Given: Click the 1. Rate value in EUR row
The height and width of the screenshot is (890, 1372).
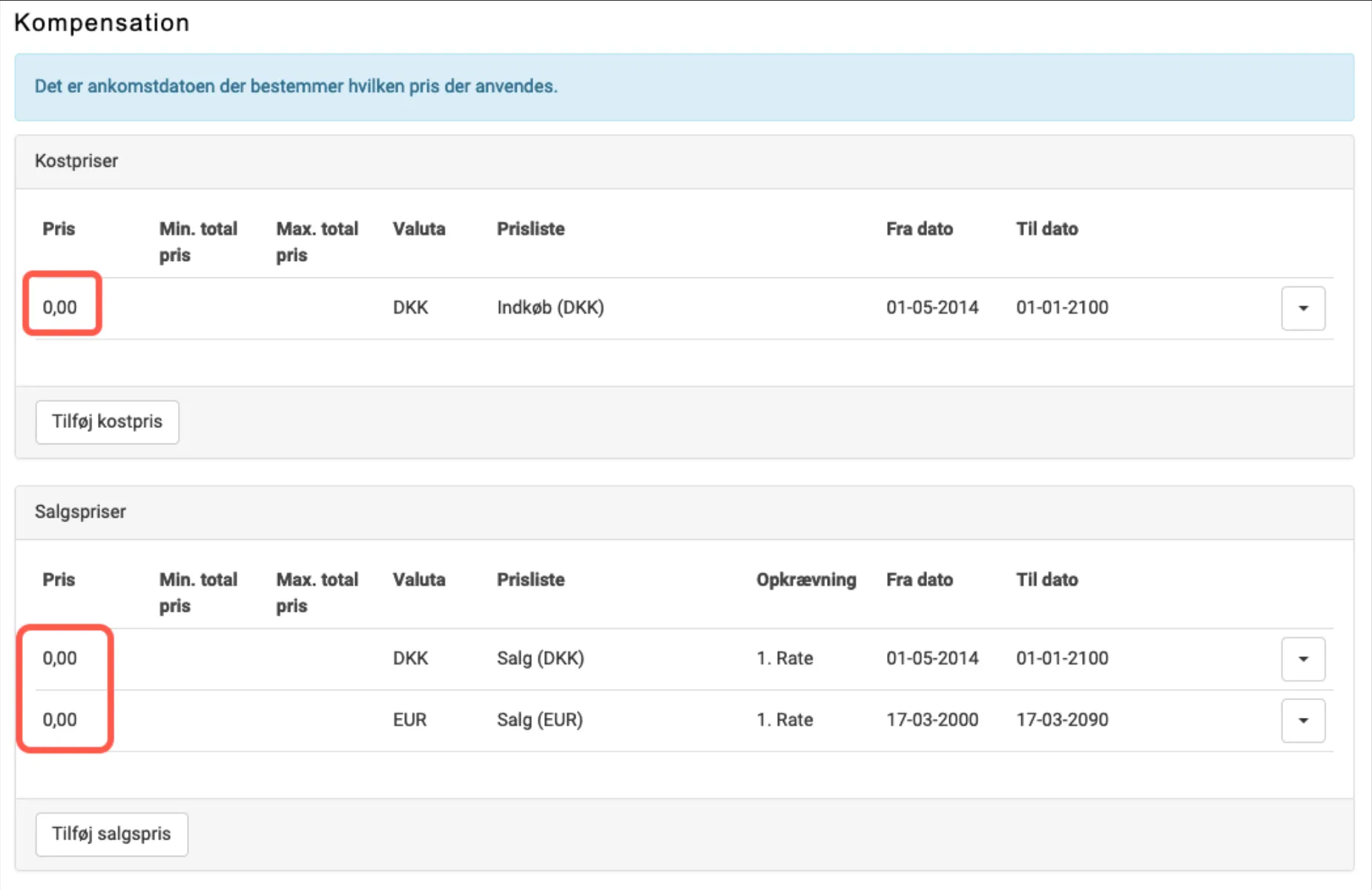Looking at the screenshot, I should tap(784, 719).
